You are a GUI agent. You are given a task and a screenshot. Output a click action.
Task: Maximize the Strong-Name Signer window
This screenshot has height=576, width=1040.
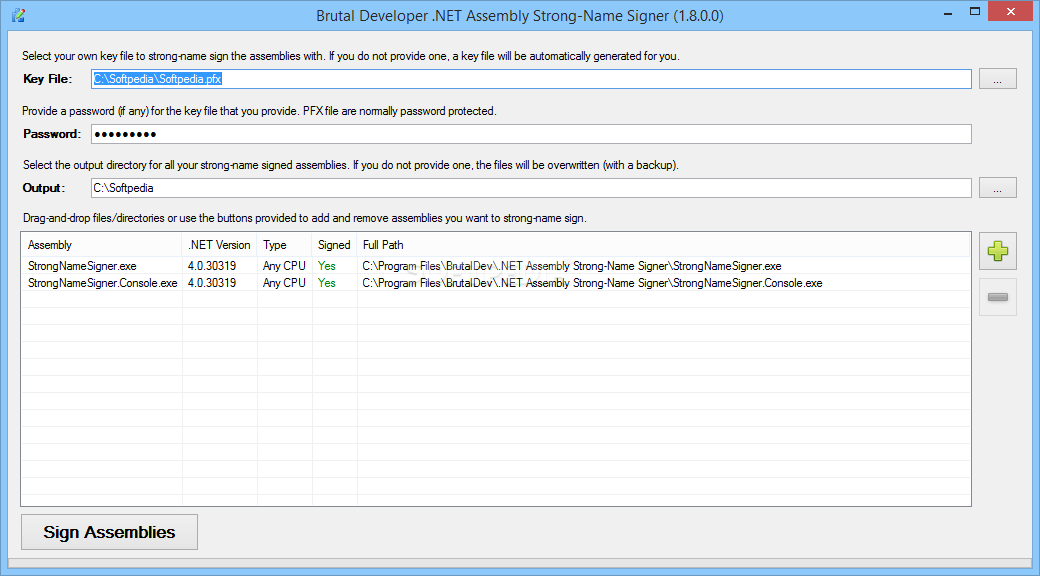pos(974,12)
